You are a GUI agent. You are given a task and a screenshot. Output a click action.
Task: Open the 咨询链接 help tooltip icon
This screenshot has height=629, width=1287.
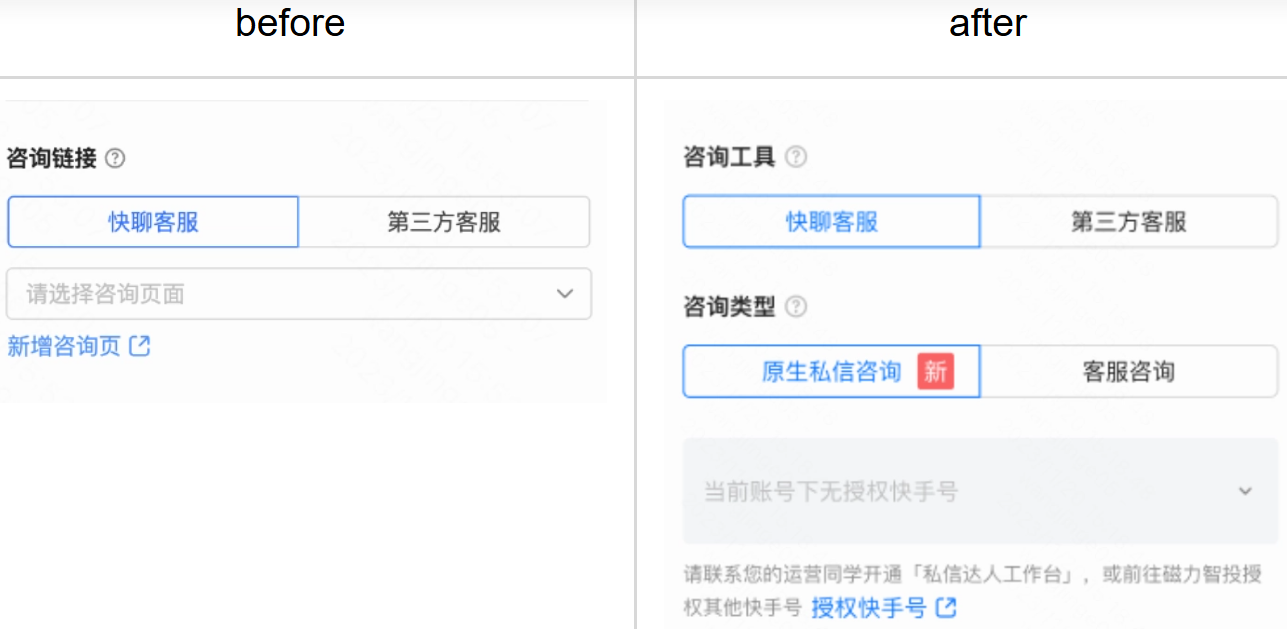[x=112, y=156]
